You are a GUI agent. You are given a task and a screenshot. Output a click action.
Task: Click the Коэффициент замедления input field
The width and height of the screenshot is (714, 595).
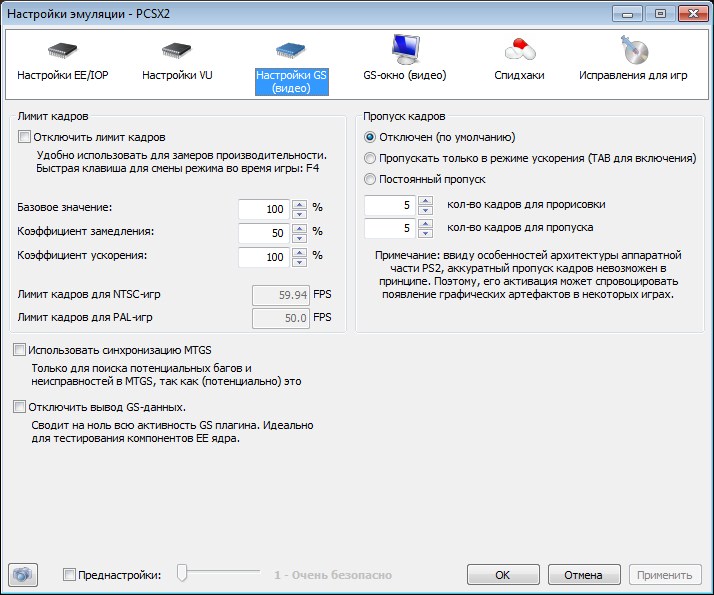point(264,233)
